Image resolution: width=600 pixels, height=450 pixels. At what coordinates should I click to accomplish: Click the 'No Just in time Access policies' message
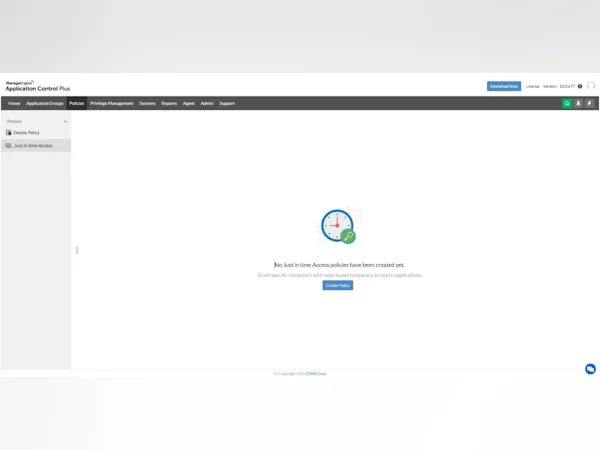pyautogui.click(x=339, y=265)
